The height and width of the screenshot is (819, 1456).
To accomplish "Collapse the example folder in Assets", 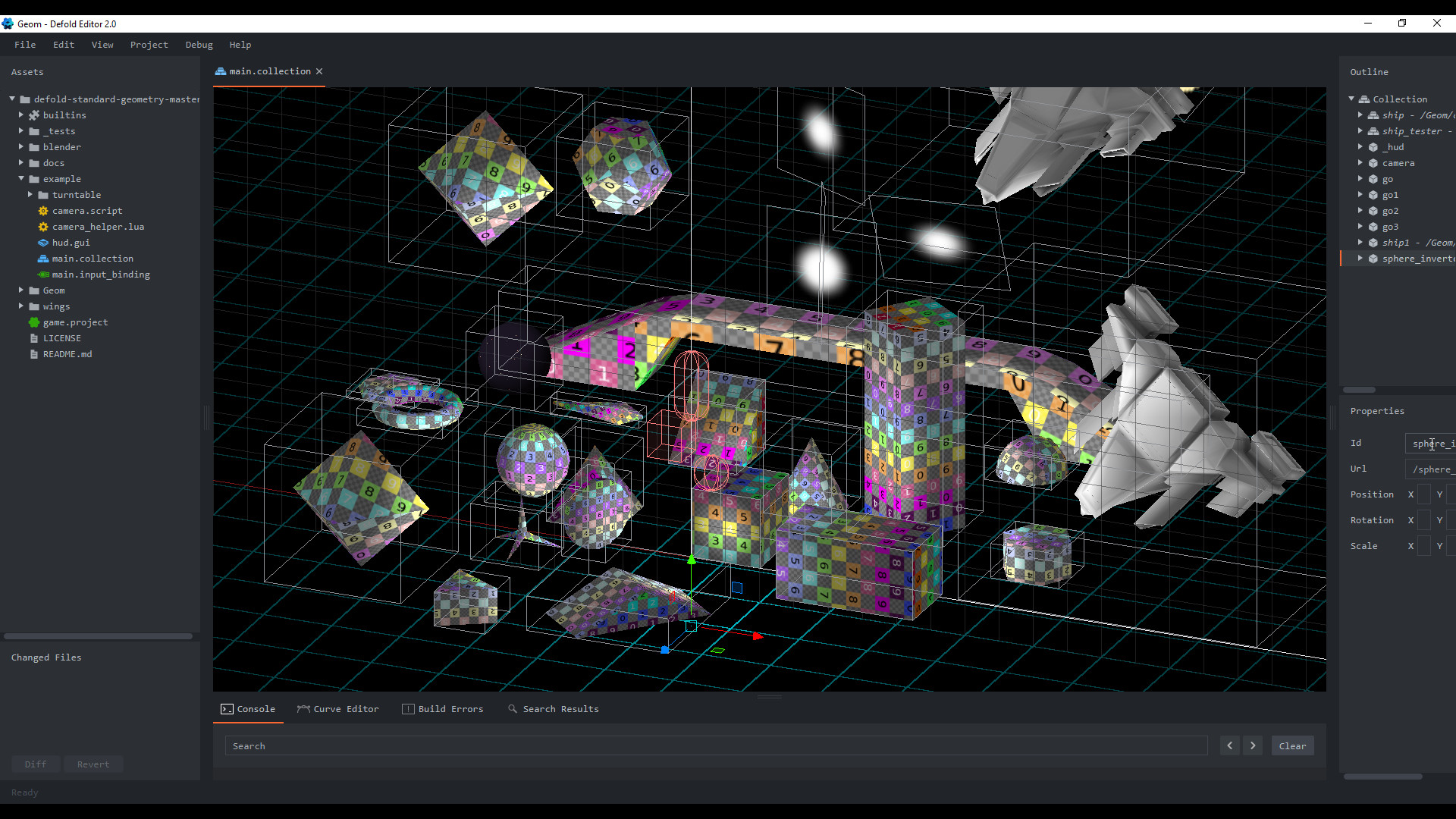I will click(x=21, y=179).
